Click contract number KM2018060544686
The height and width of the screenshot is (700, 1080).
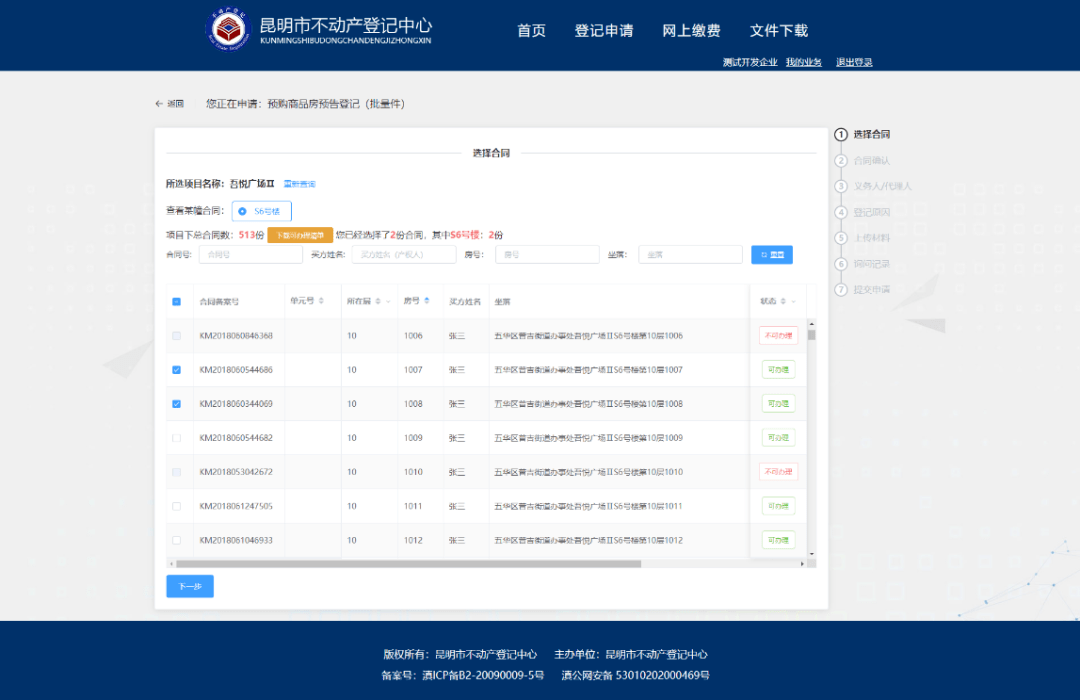(x=236, y=370)
